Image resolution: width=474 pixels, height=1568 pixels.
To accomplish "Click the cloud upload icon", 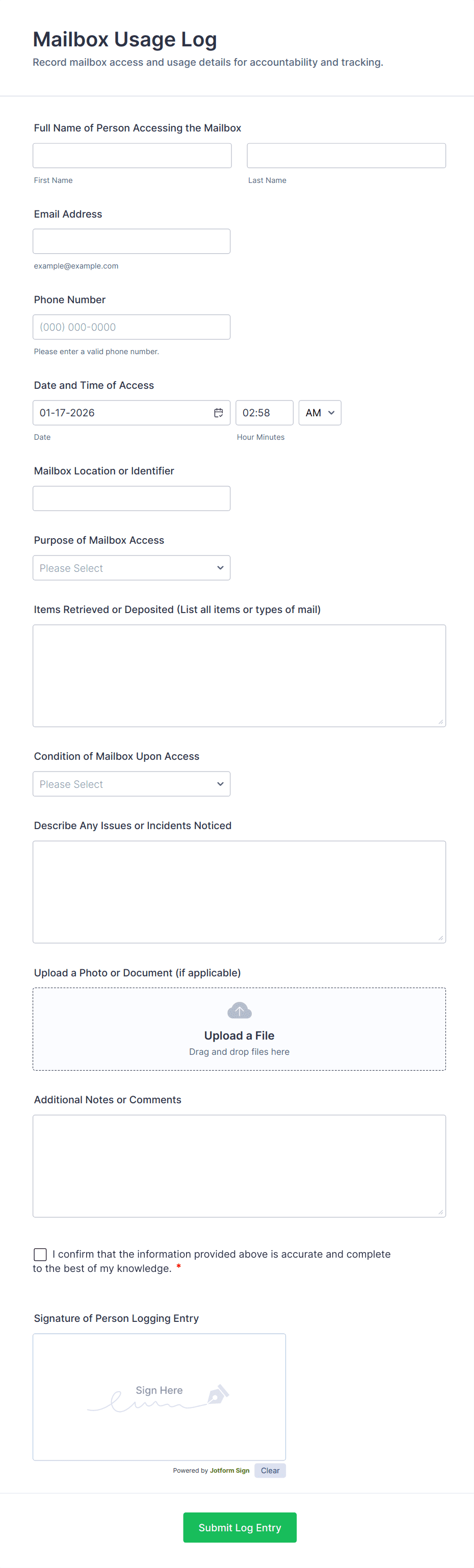I will tap(239, 1009).
